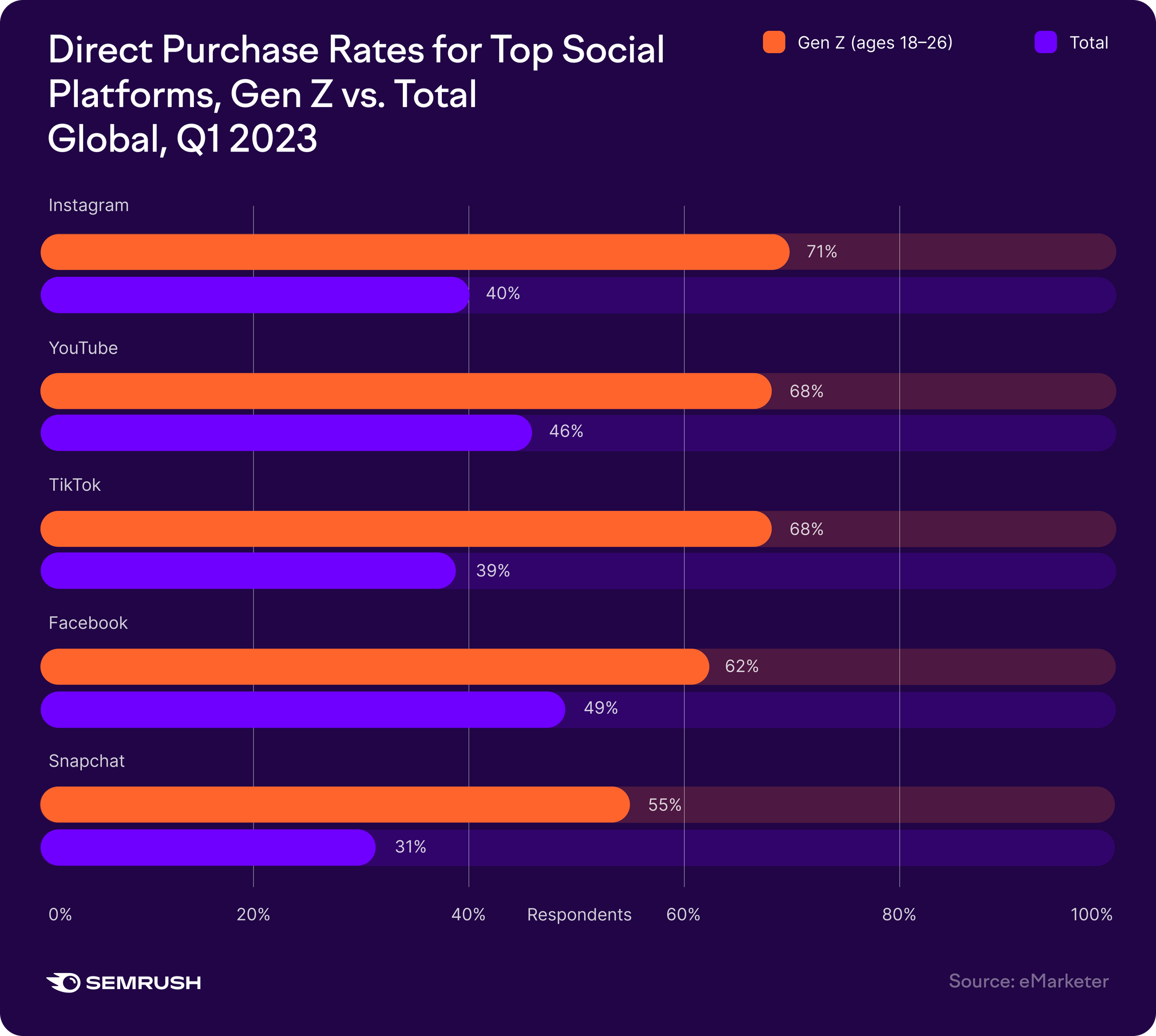Select the TikTok 39% purple bar
The width and height of the screenshot is (1156, 1036).
coord(248,570)
